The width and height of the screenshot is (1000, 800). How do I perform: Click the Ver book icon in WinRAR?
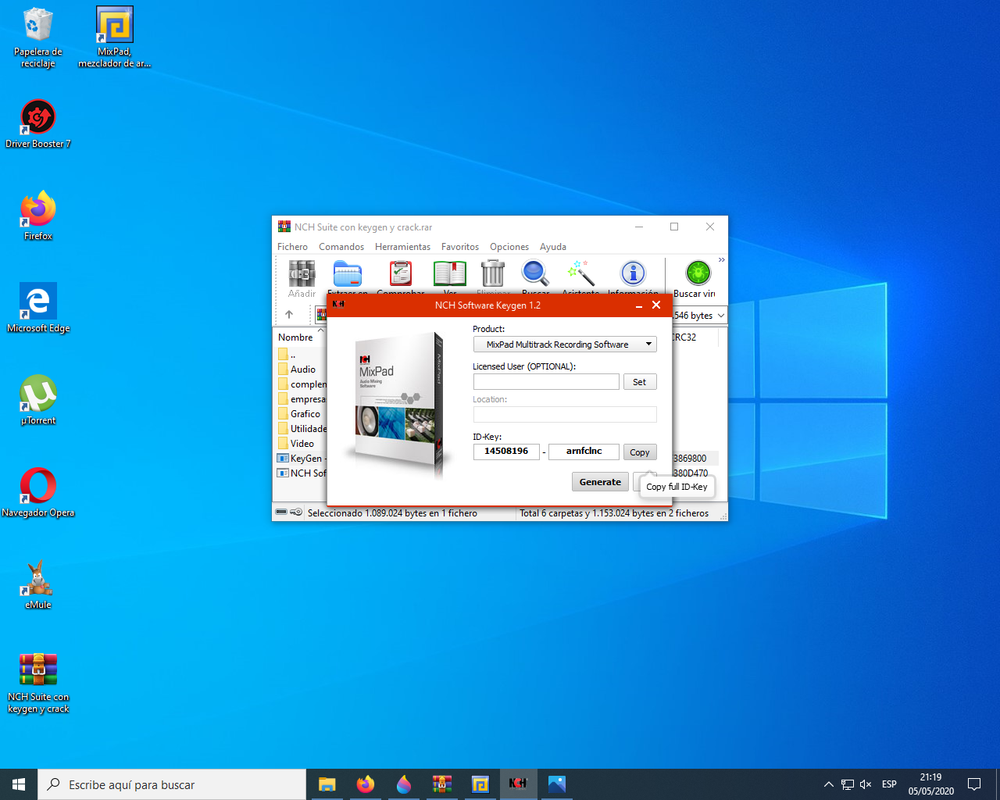click(450, 274)
